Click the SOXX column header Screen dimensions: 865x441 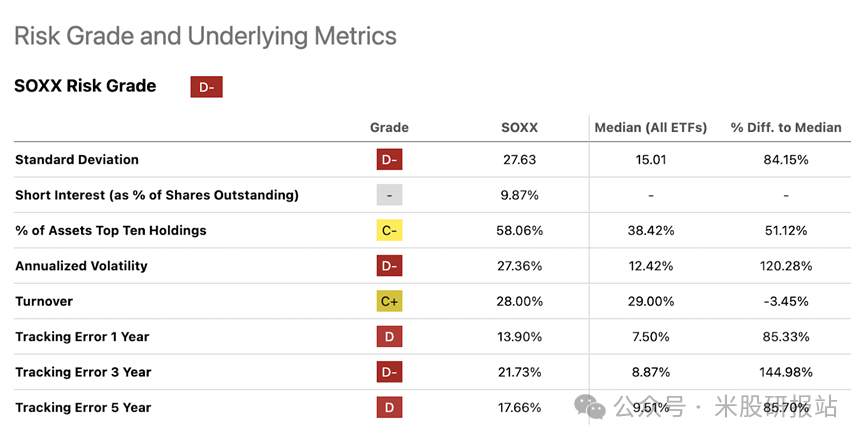[x=519, y=128]
